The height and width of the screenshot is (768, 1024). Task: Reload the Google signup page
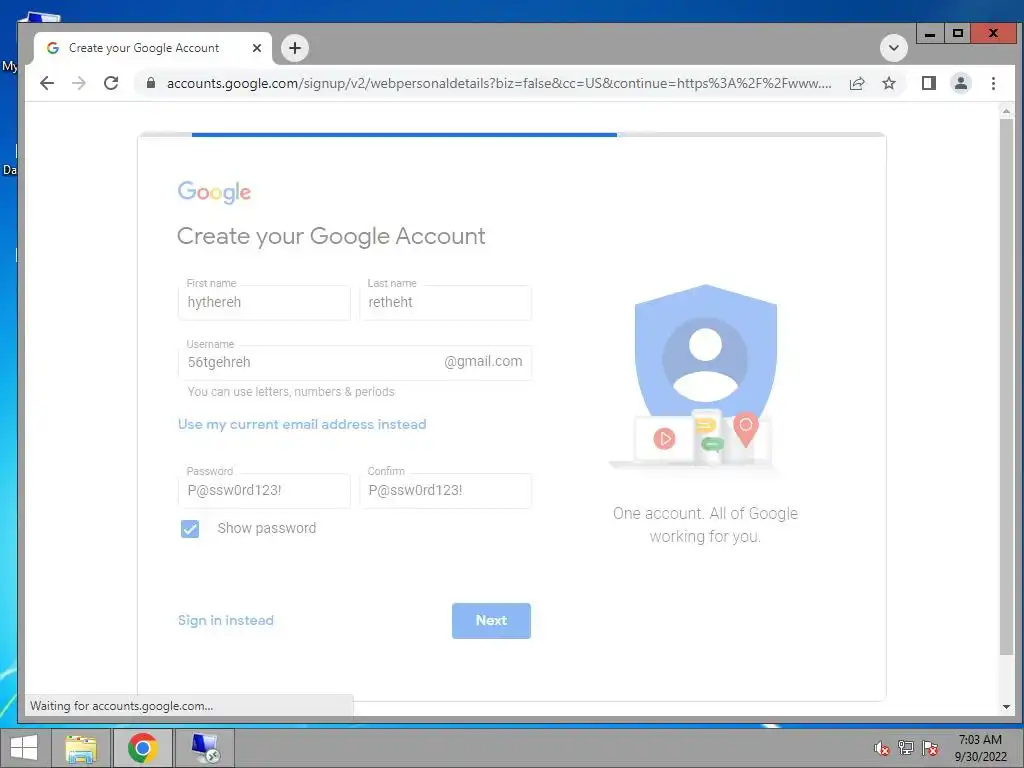[x=111, y=83]
